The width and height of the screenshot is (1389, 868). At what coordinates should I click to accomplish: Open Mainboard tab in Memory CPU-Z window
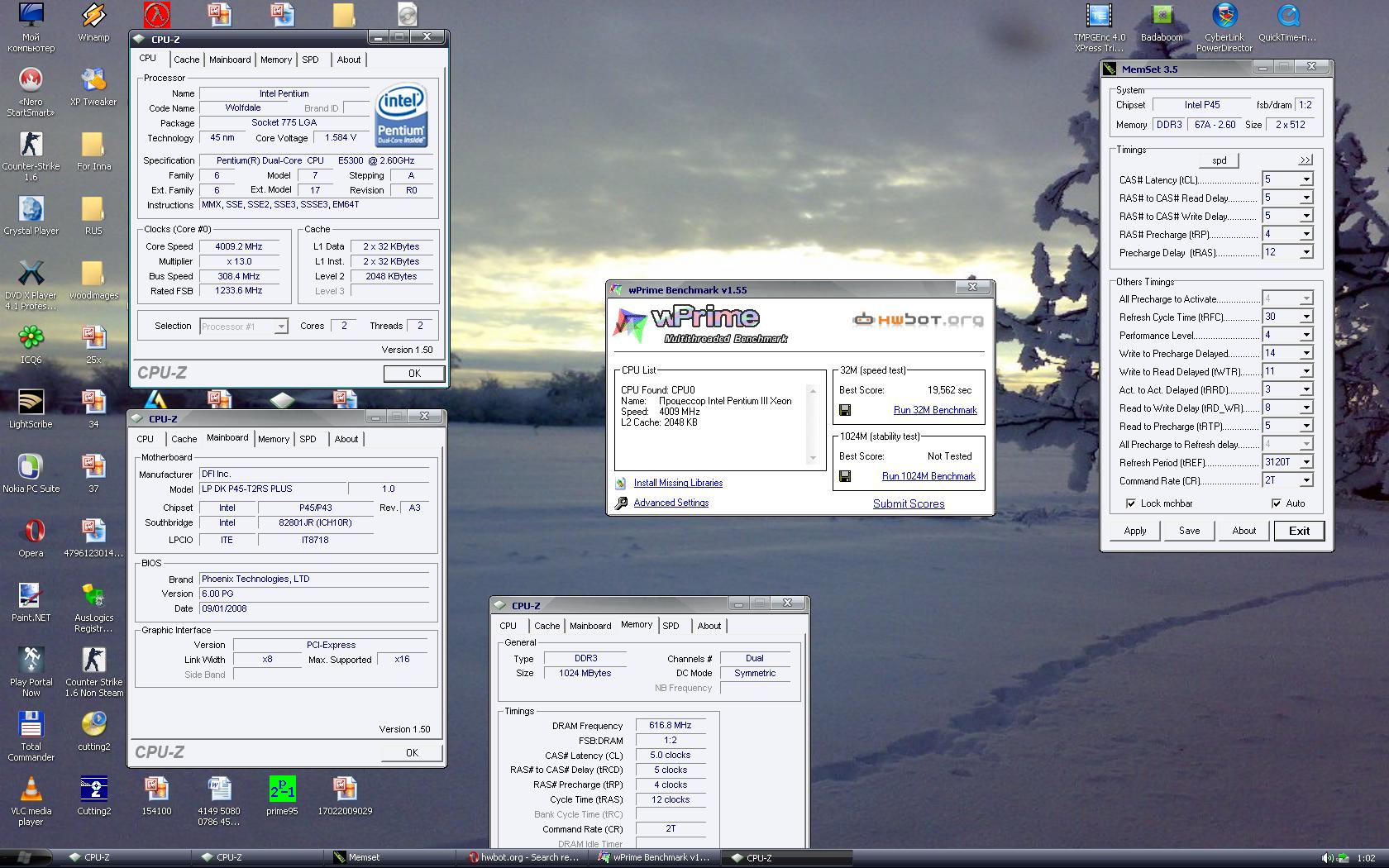tap(590, 626)
